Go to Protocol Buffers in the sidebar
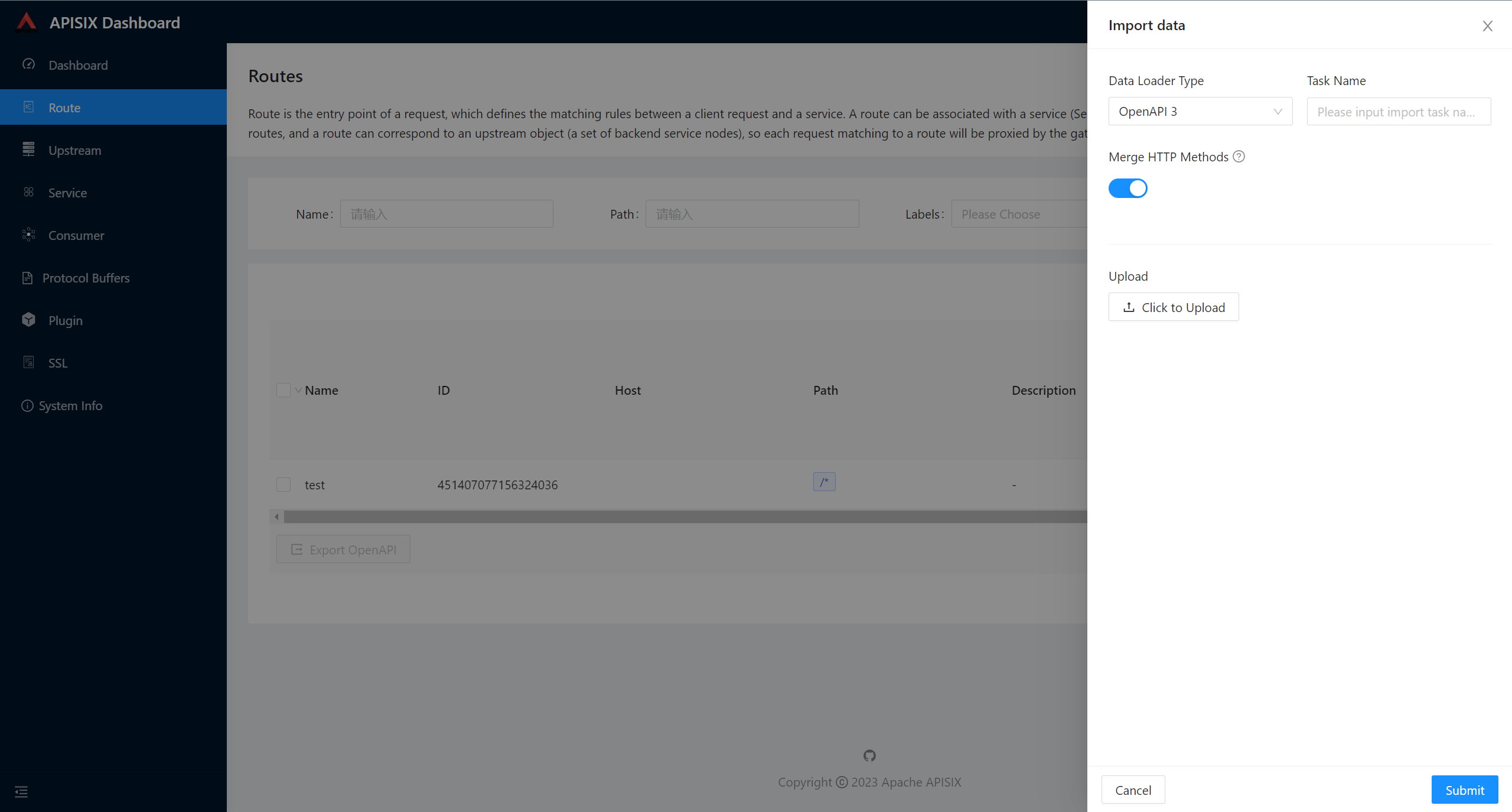The width and height of the screenshot is (1512, 812). [86, 278]
